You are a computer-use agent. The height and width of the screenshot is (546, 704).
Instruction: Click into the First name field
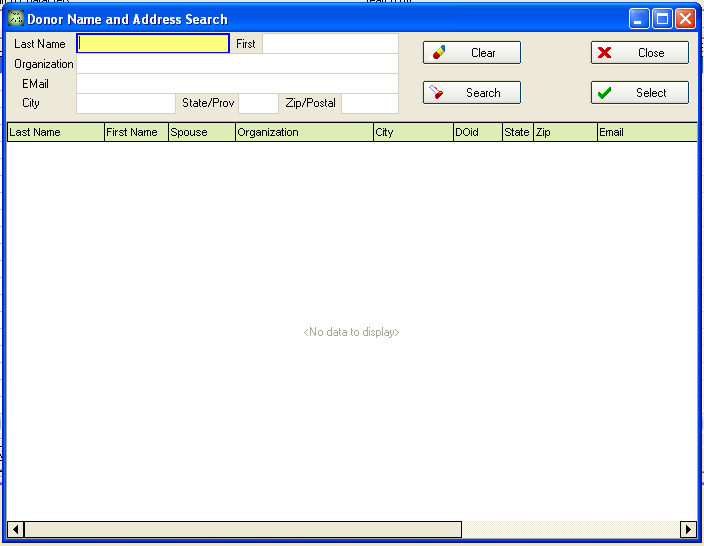coord(329,44)
